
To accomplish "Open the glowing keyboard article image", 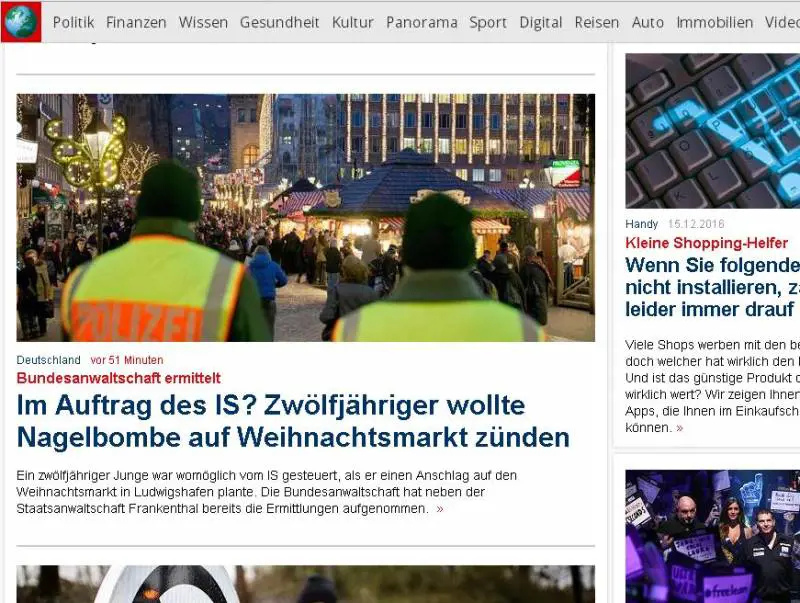I will click(712, 130).
